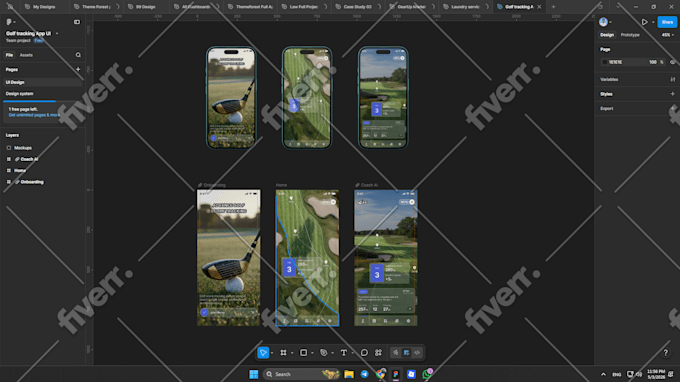Add a new page
The image size is (680, 382).
click(78, 69)
